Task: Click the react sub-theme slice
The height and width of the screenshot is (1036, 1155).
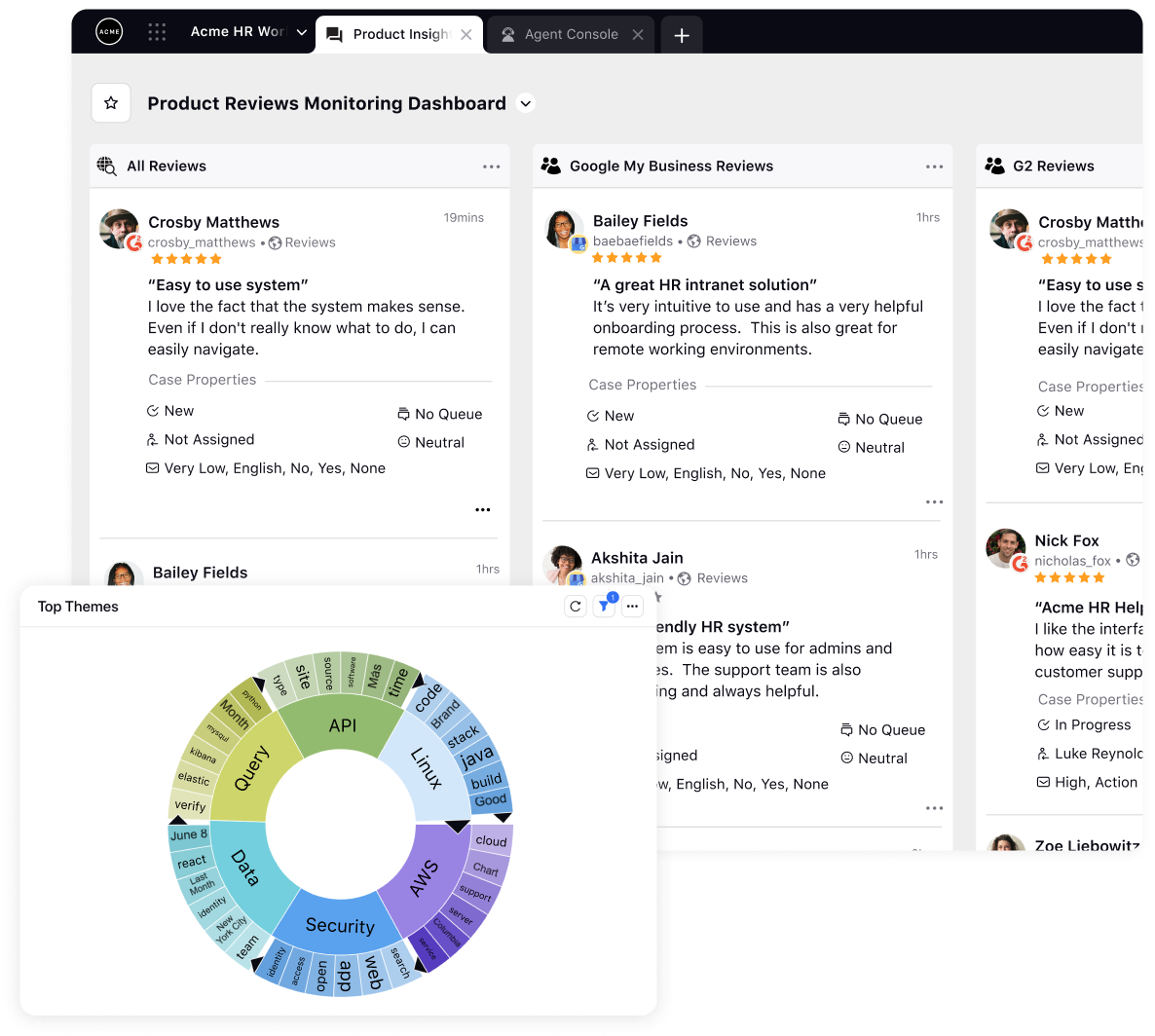Action: (x=192, y=862)
